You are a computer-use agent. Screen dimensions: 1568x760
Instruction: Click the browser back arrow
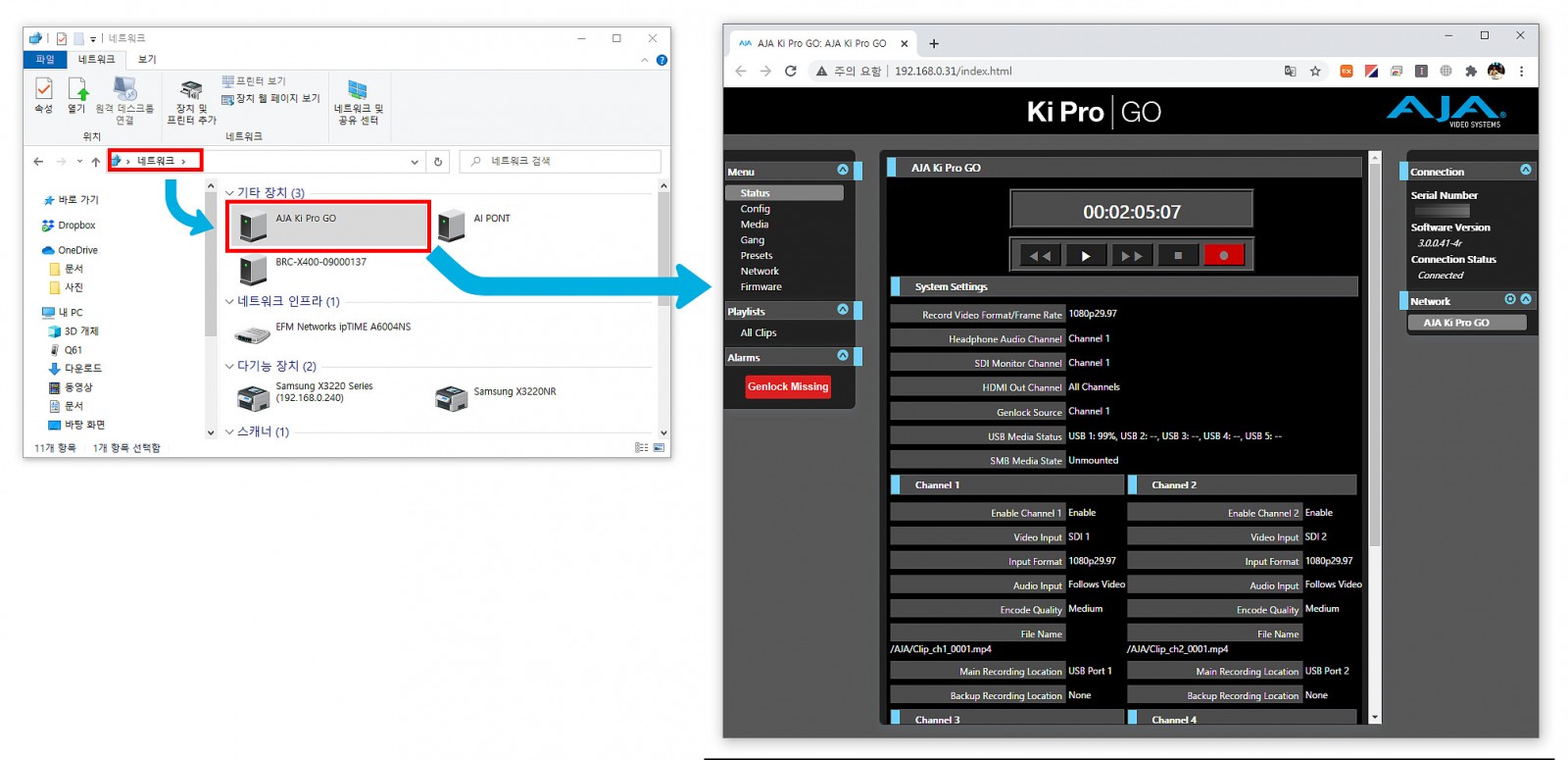coord(741,71)
